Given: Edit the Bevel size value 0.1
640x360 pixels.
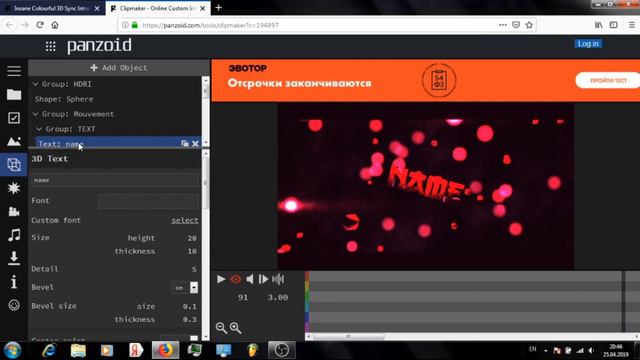Looking at the screenshot, I should [189, 306].
